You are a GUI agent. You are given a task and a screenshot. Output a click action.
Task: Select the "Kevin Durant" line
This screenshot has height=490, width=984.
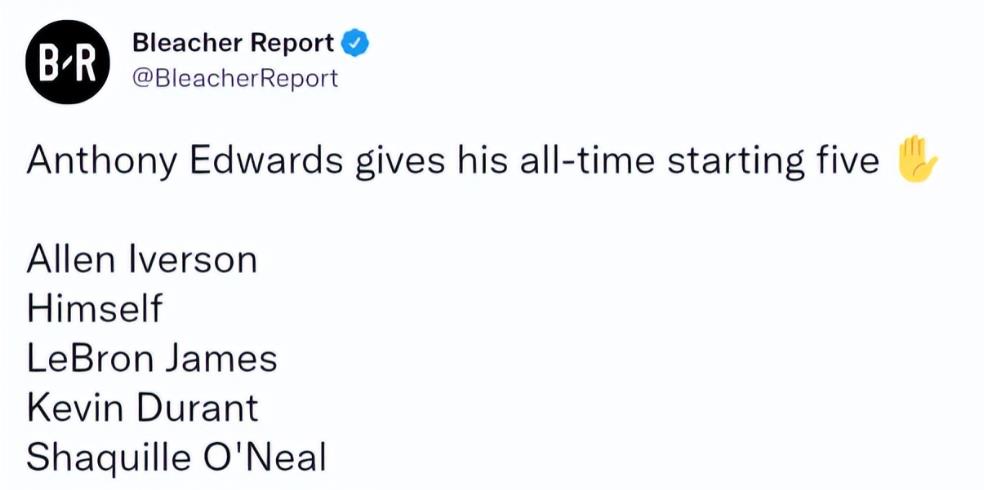[x=142, y=408]
